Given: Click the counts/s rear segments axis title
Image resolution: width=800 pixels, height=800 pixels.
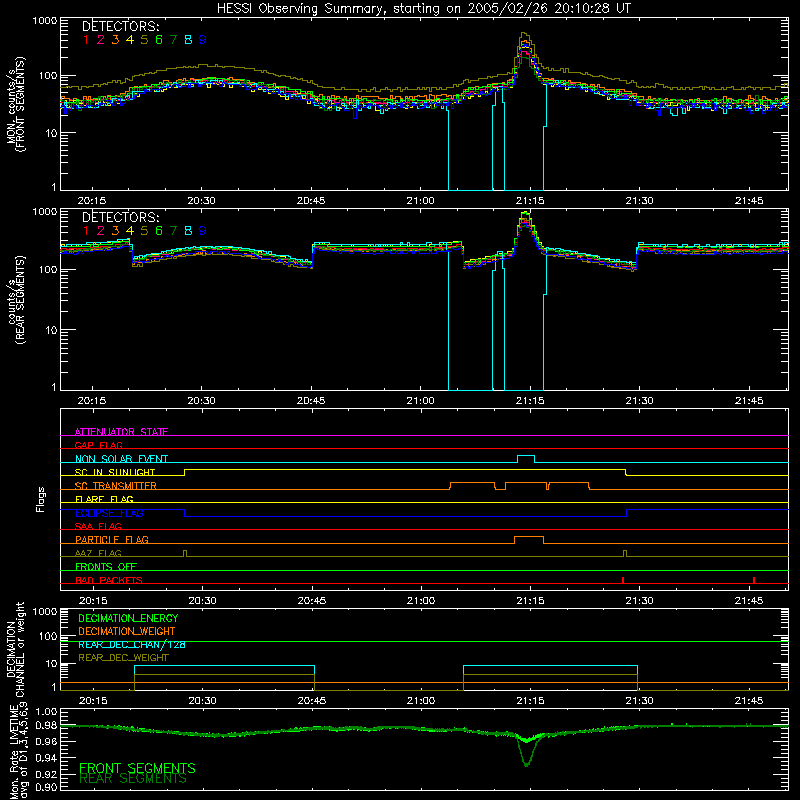Looking at the screenshot, I should tap(15, 300).
